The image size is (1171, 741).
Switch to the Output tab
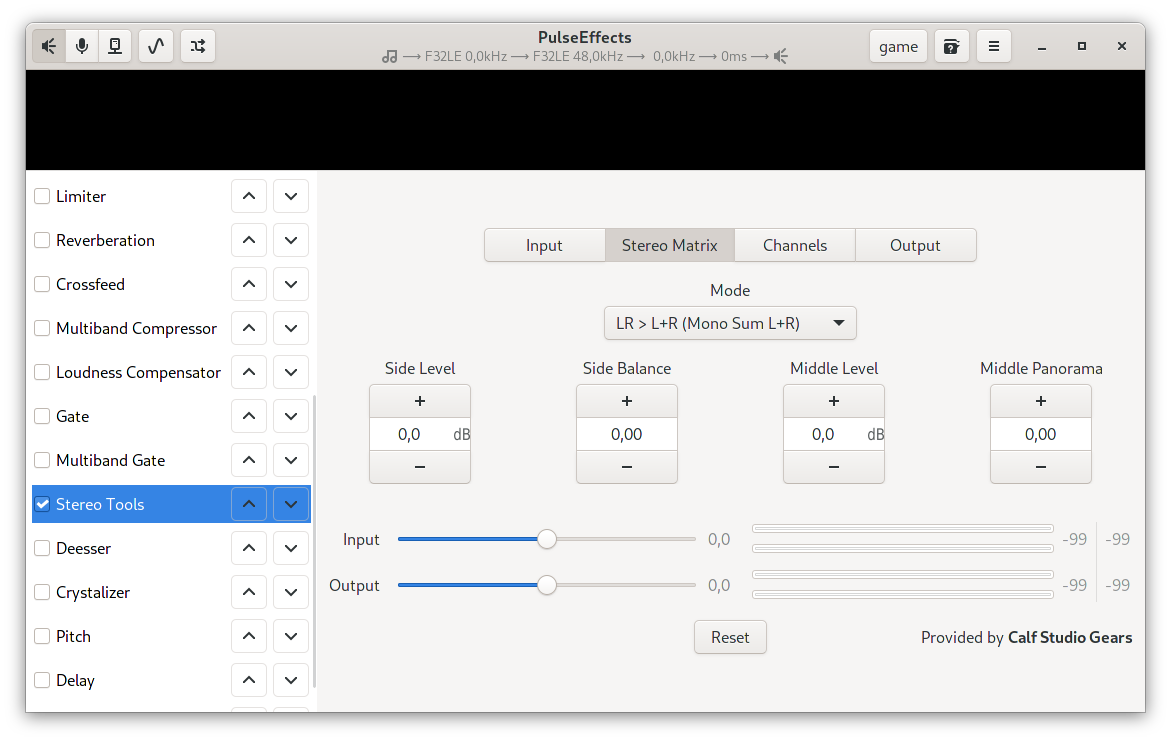[x=916, y=246]
